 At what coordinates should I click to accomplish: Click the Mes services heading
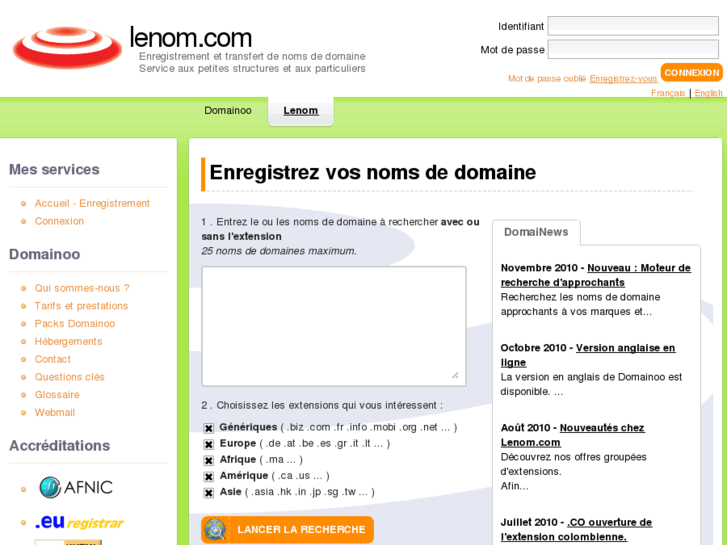click(54, 169)
